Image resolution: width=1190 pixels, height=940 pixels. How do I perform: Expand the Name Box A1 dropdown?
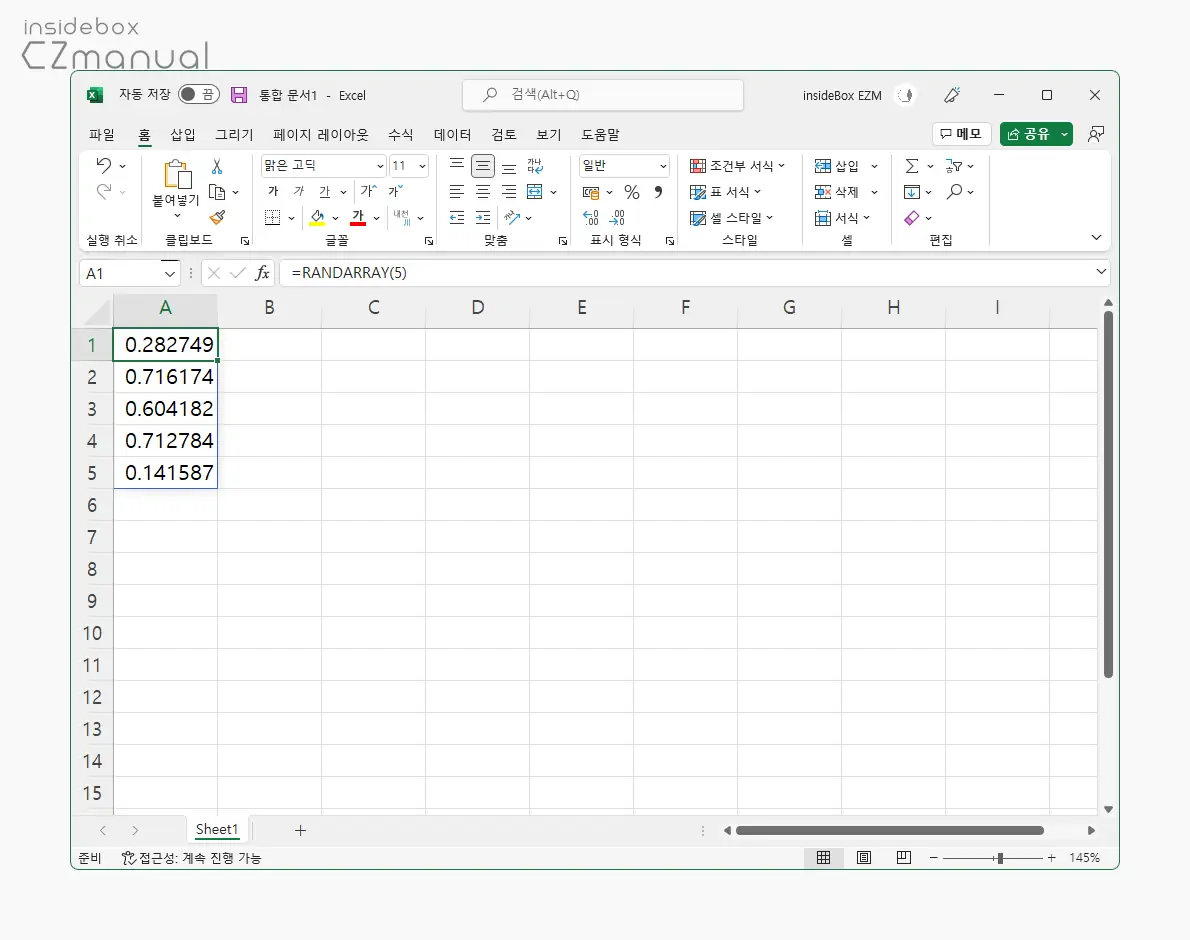[169, 274]
